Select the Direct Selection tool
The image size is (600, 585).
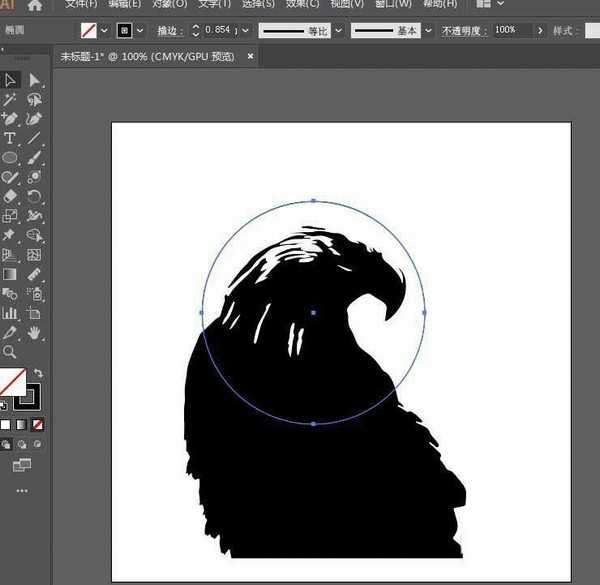click(x=34, y=80)
